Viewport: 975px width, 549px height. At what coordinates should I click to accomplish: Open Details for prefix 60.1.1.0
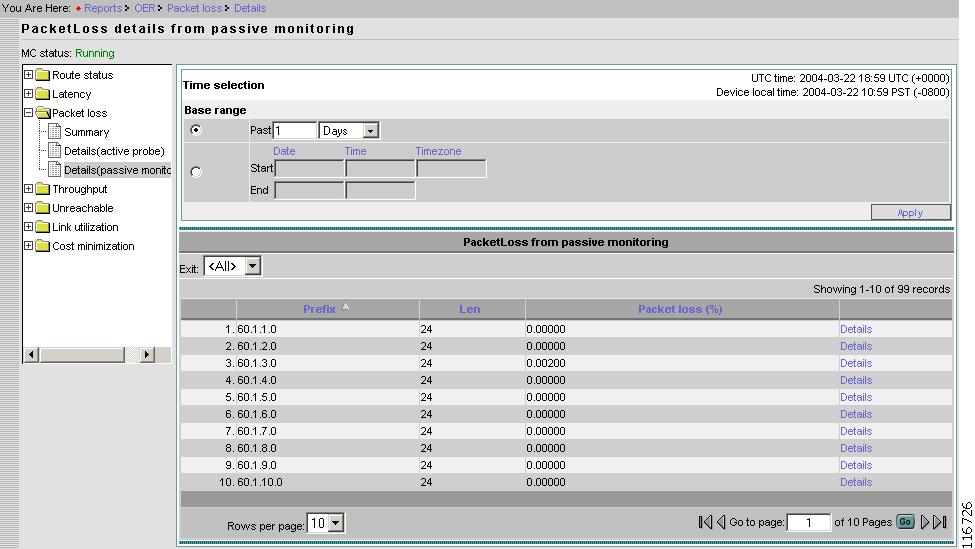pyautogui.click(x=856, y=329)
